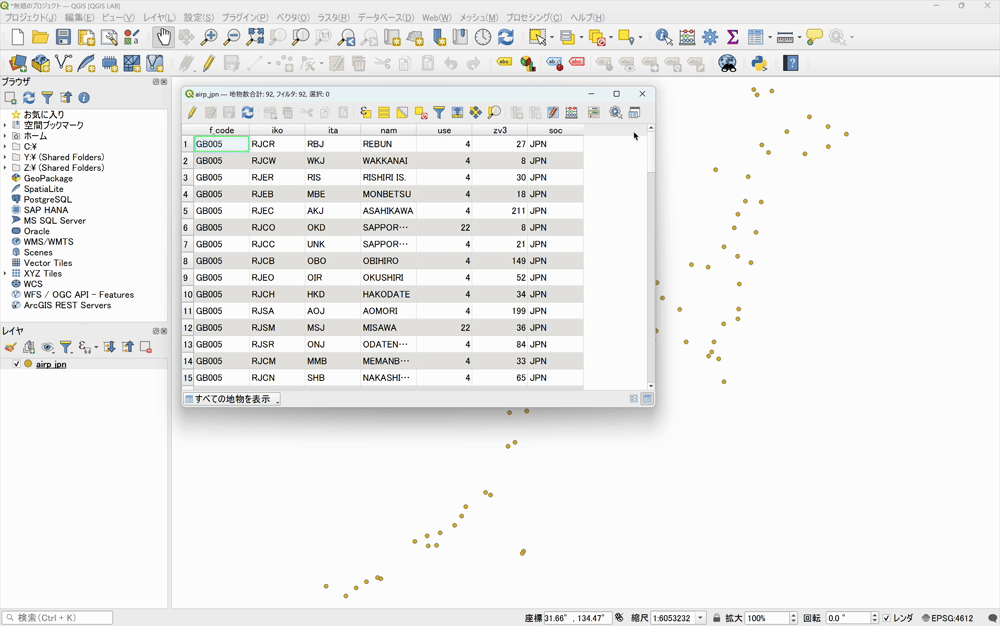Screen dimensions: 1000x626
Task: Click the zv3 column header
Action: 500,130
